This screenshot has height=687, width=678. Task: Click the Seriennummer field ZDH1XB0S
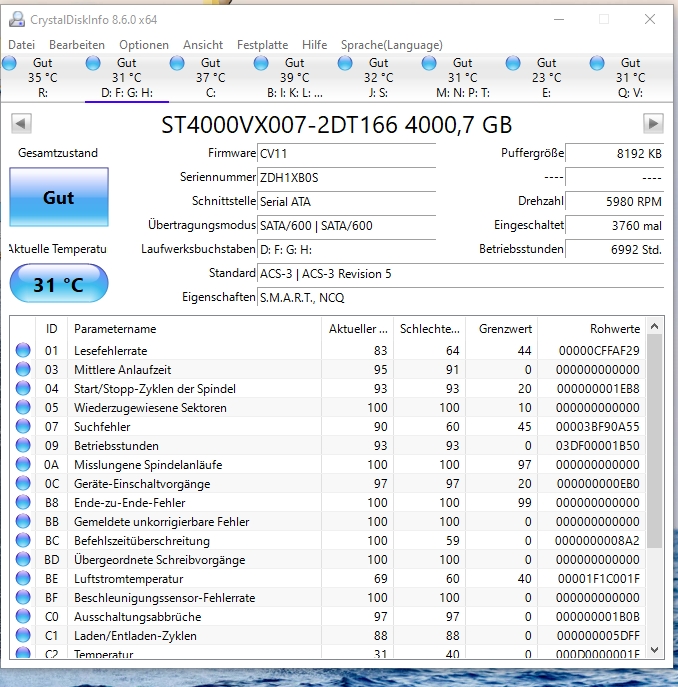(346, 178)
